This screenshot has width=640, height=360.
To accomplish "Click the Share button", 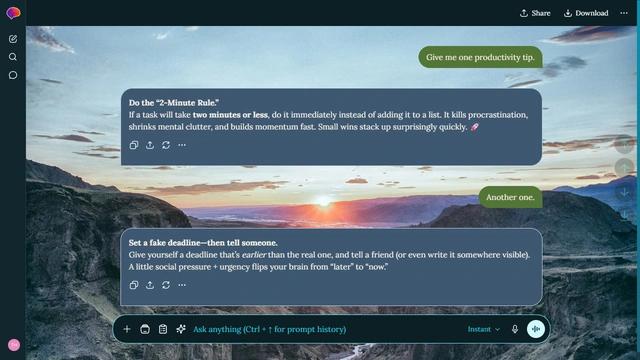I will click(x=535, y=13).
